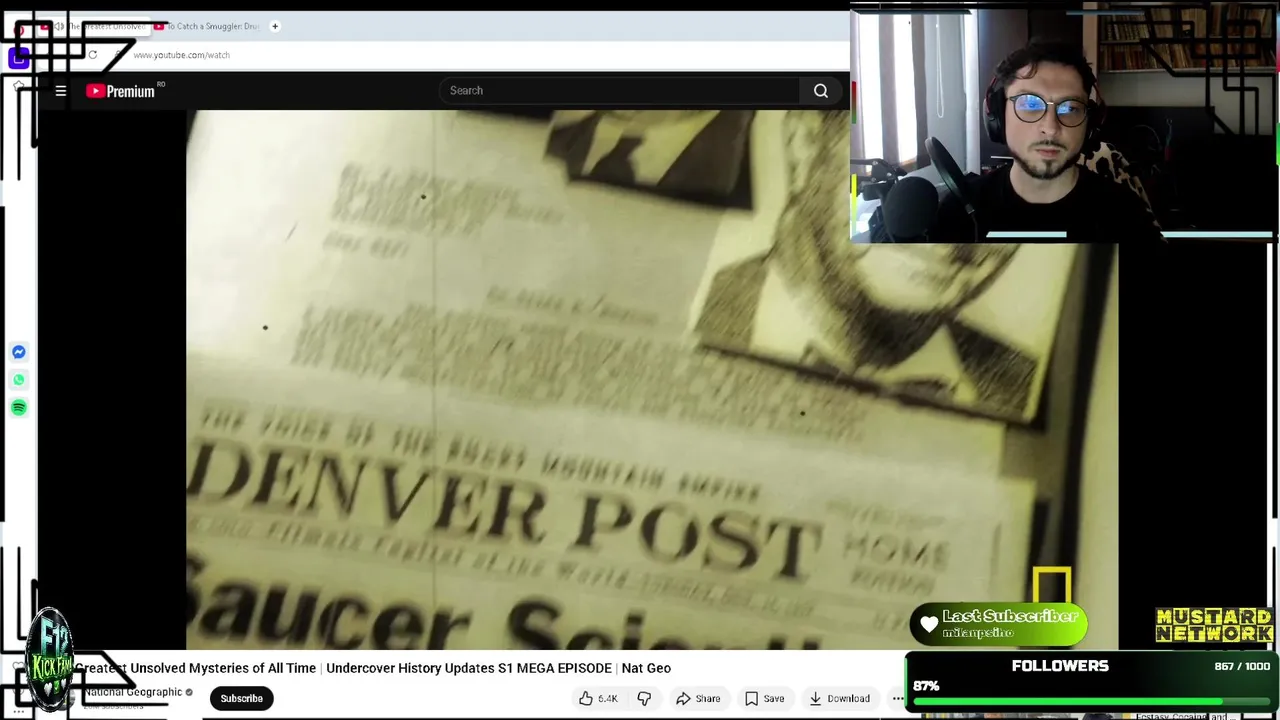
Task: Open Spotify in the browser sidebar
Action: click(19, 408)
